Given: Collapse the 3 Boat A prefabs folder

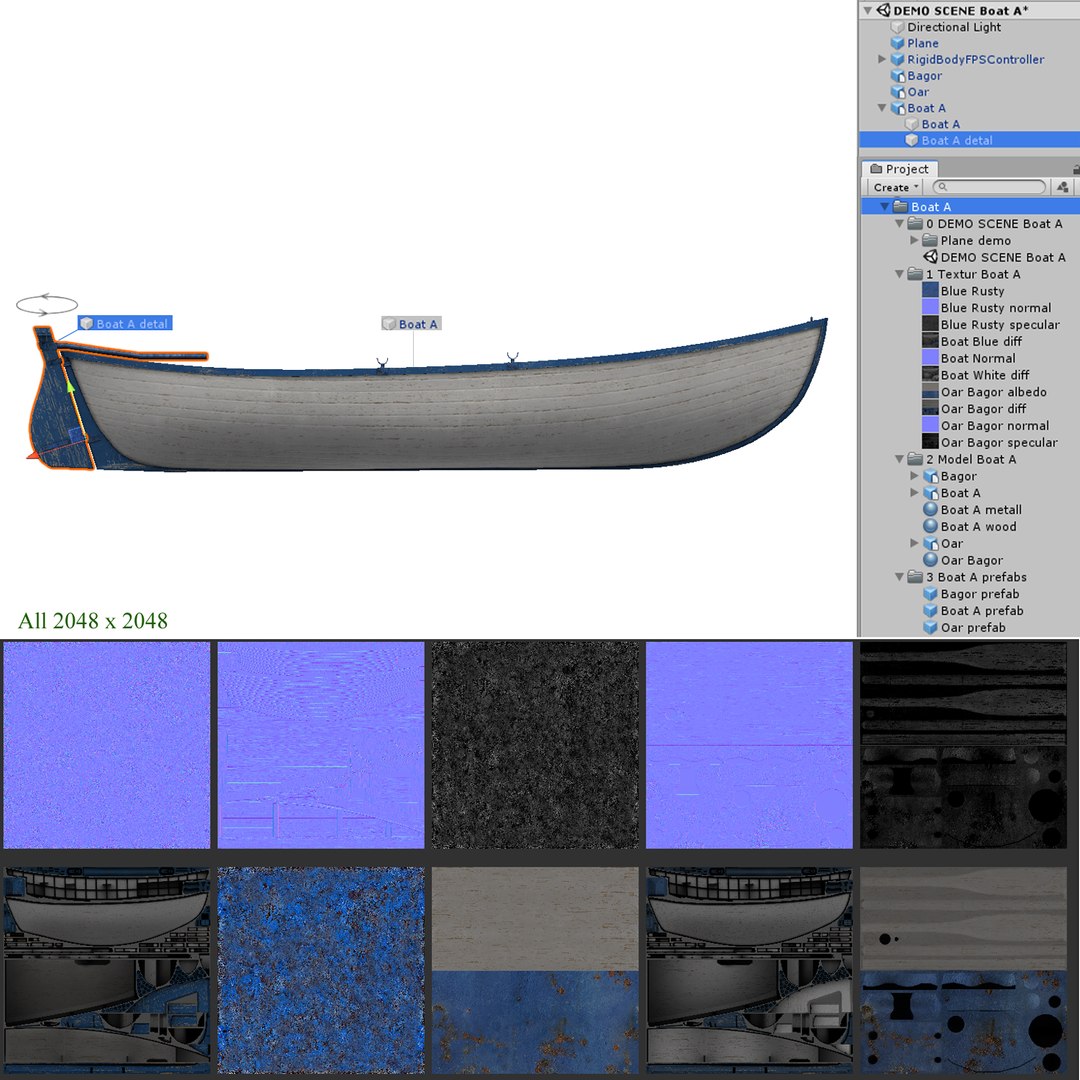Looking at the screenshot, I should 900,577.
